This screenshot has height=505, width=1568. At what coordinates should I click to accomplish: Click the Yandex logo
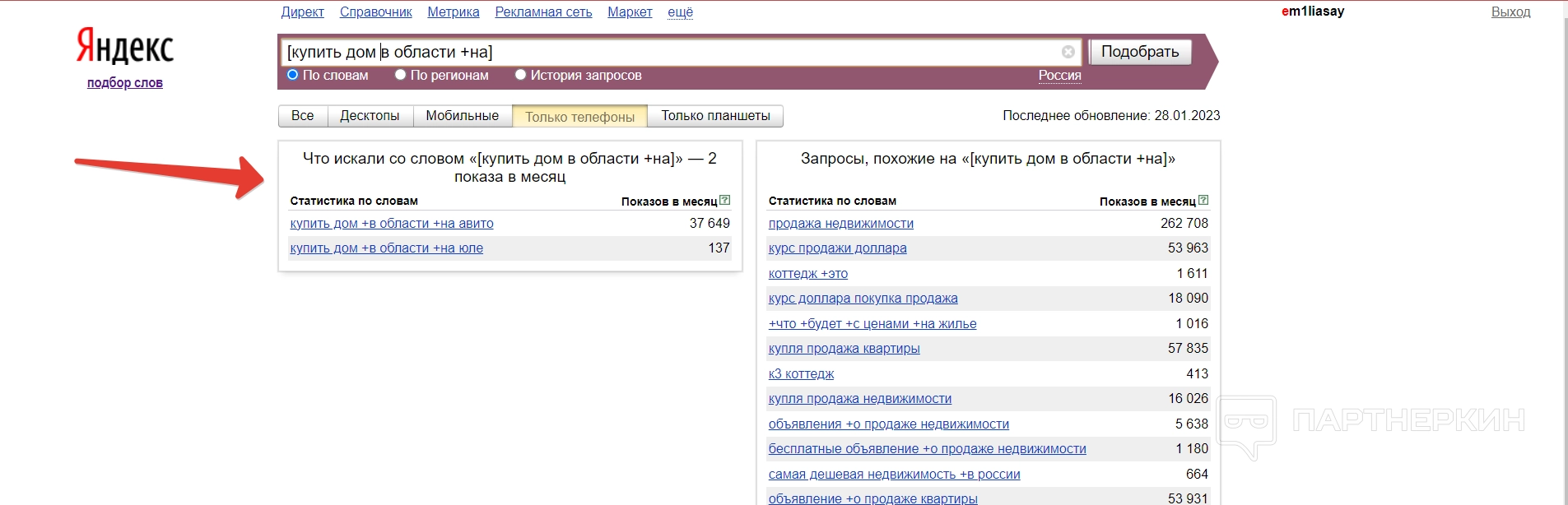click(125, 46)
